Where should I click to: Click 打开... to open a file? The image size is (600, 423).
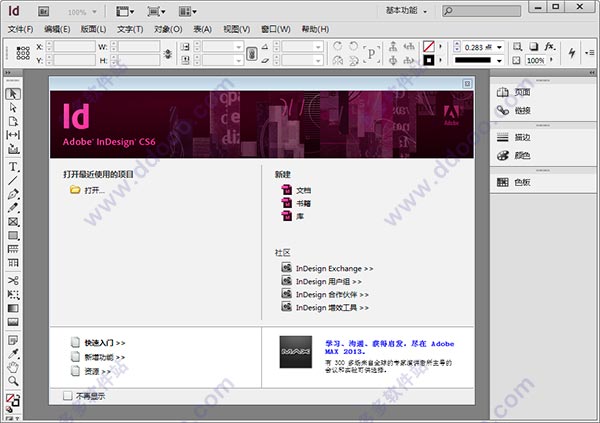click(87, 190)
